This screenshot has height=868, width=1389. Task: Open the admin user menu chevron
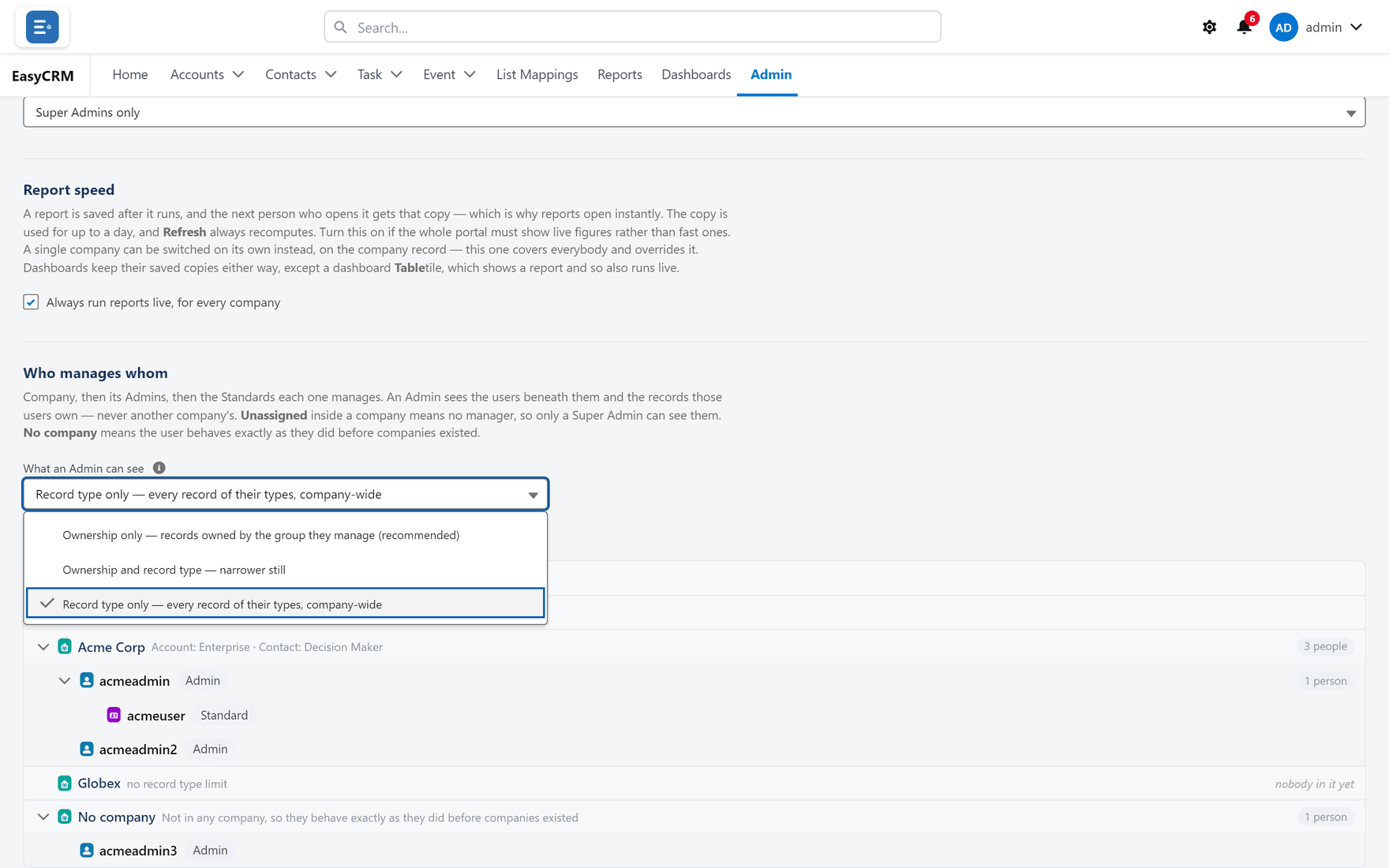1356,28
